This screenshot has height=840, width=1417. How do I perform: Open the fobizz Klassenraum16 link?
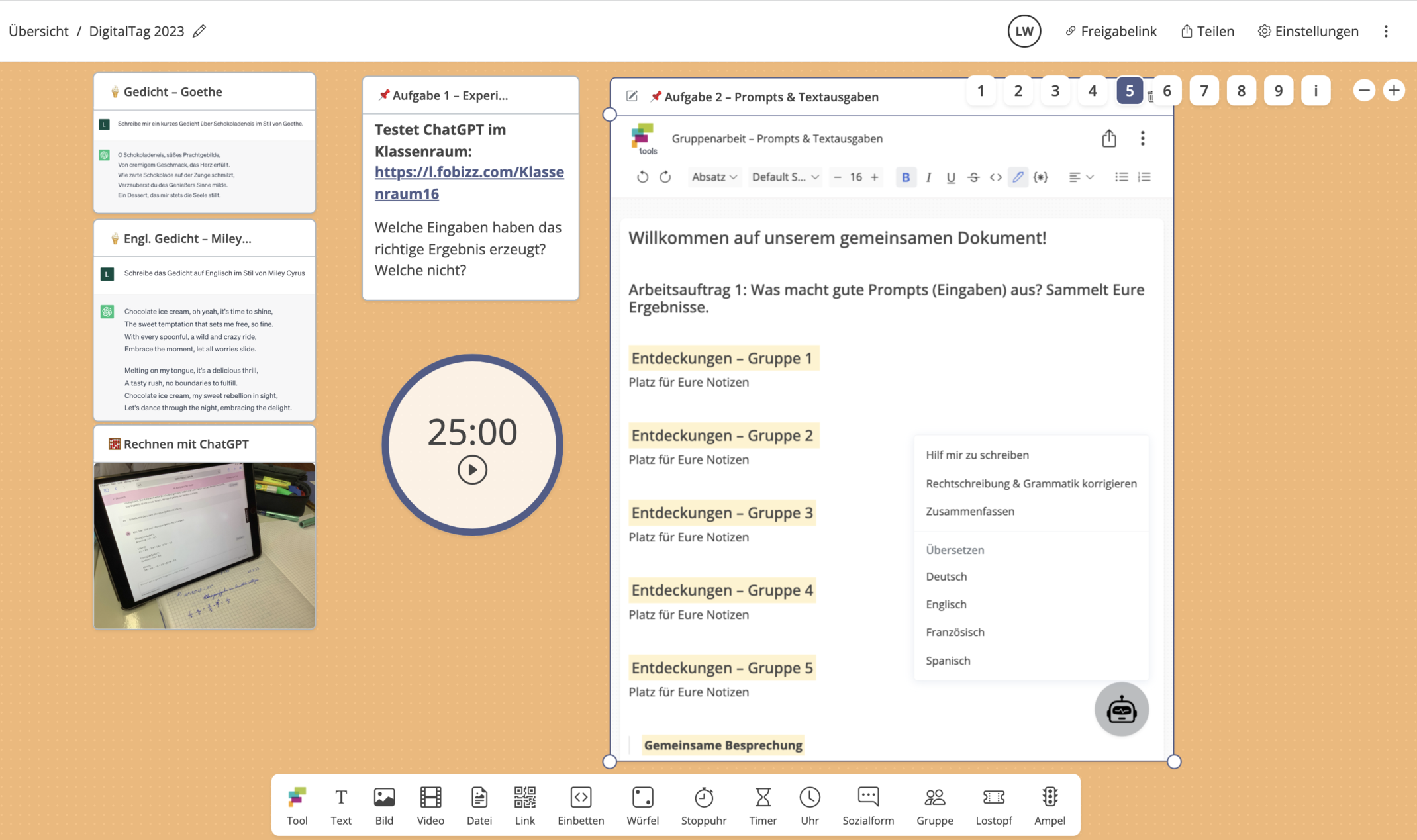point(469,182)
